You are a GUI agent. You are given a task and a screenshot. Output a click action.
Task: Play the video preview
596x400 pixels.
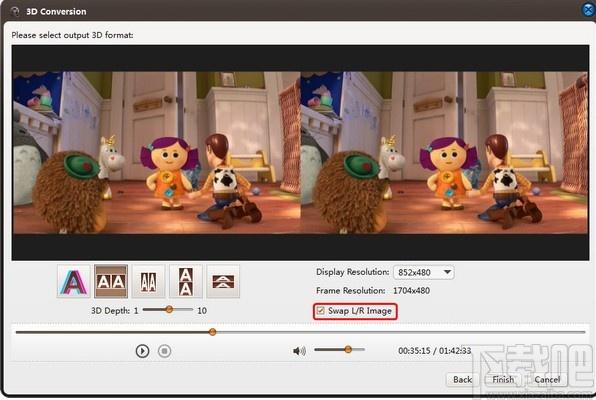pyautogui.click(x=142, y=351)
